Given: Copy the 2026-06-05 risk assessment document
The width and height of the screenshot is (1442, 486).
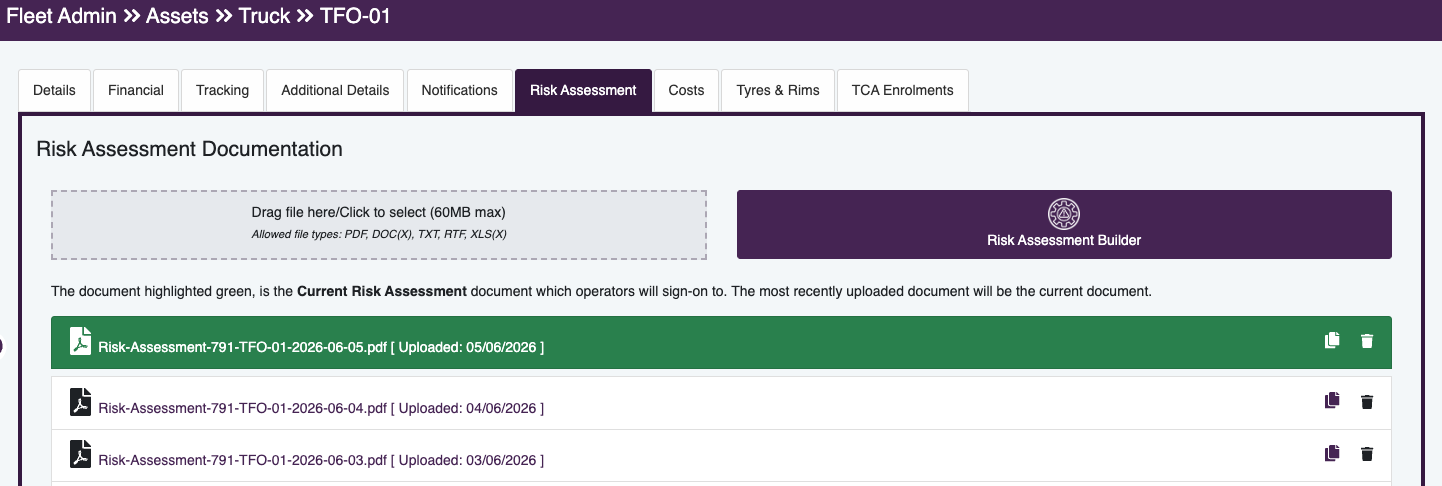Looking at the screenshot, I should 1331,341.
